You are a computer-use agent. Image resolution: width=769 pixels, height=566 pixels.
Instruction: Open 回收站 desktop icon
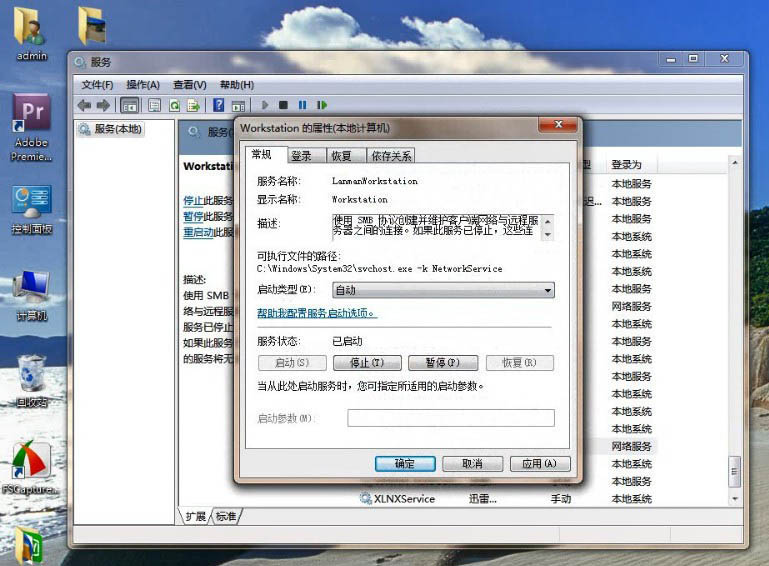[x=32, y=382]
